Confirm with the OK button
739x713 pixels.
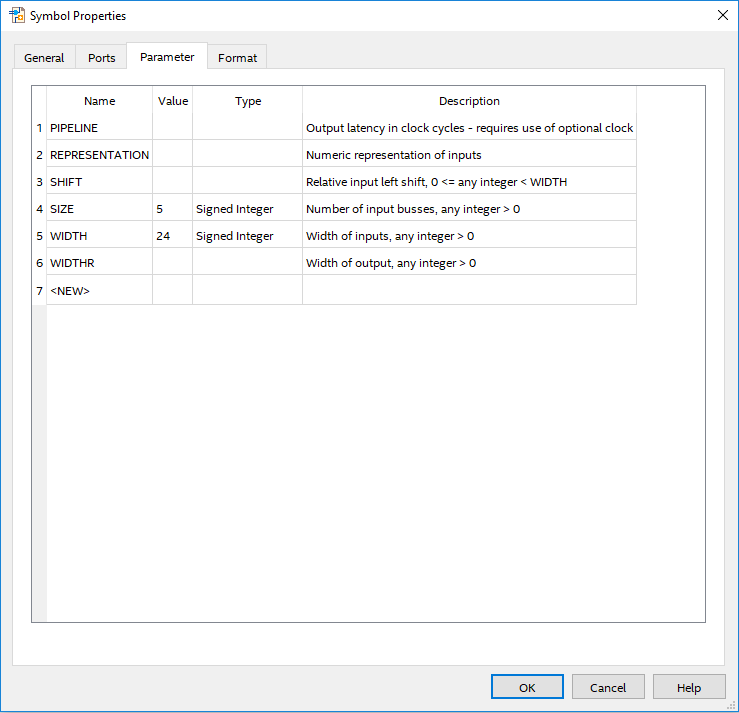pyautogui.click(x=527, y=688)
